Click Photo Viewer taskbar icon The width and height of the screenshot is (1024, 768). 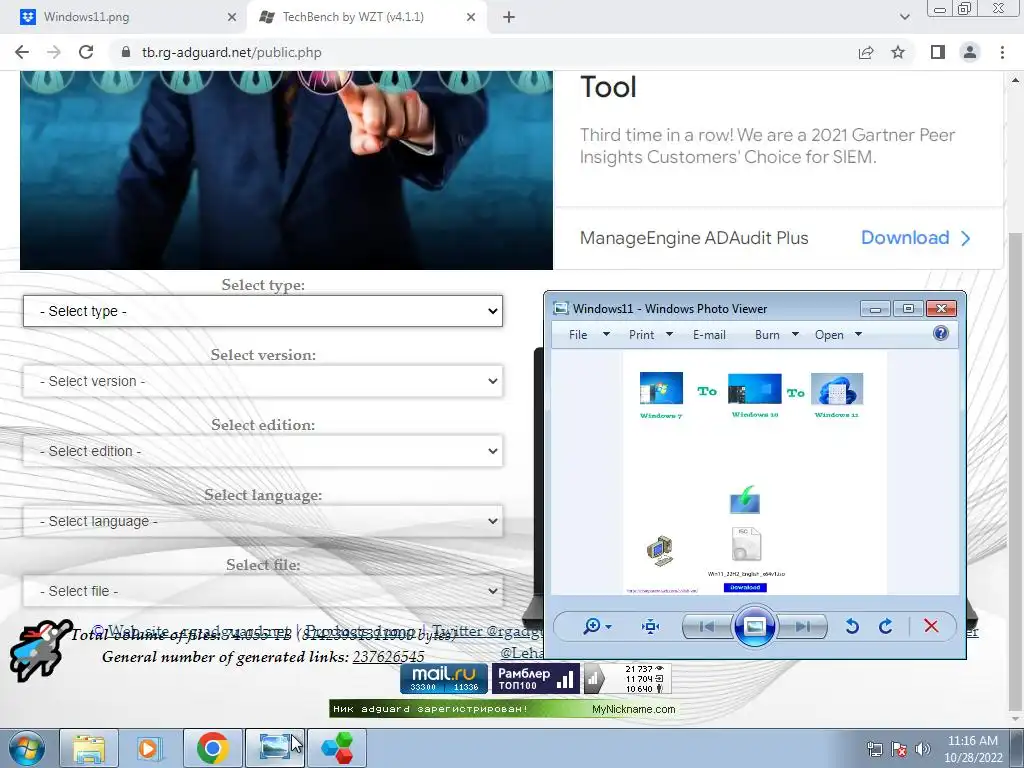point(275,748)
